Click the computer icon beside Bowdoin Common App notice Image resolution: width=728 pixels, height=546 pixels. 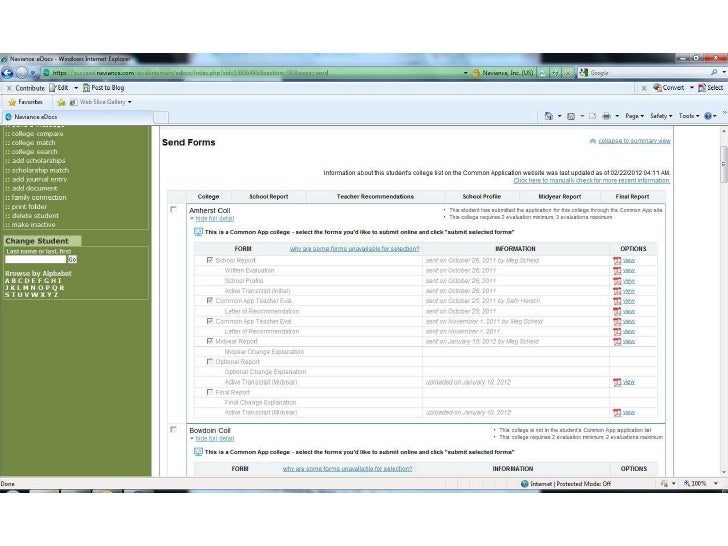click(198, 452)
